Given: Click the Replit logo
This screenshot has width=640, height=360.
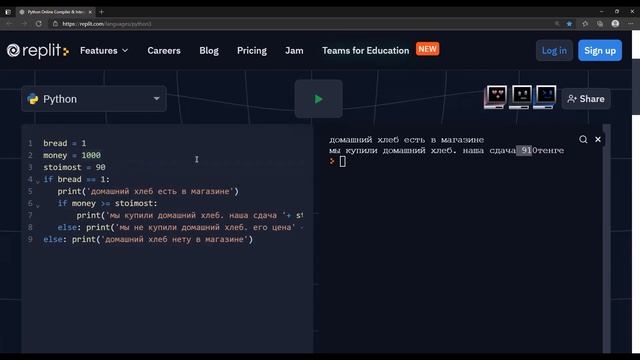Looking at the screenshot, I should coord(38,51).
